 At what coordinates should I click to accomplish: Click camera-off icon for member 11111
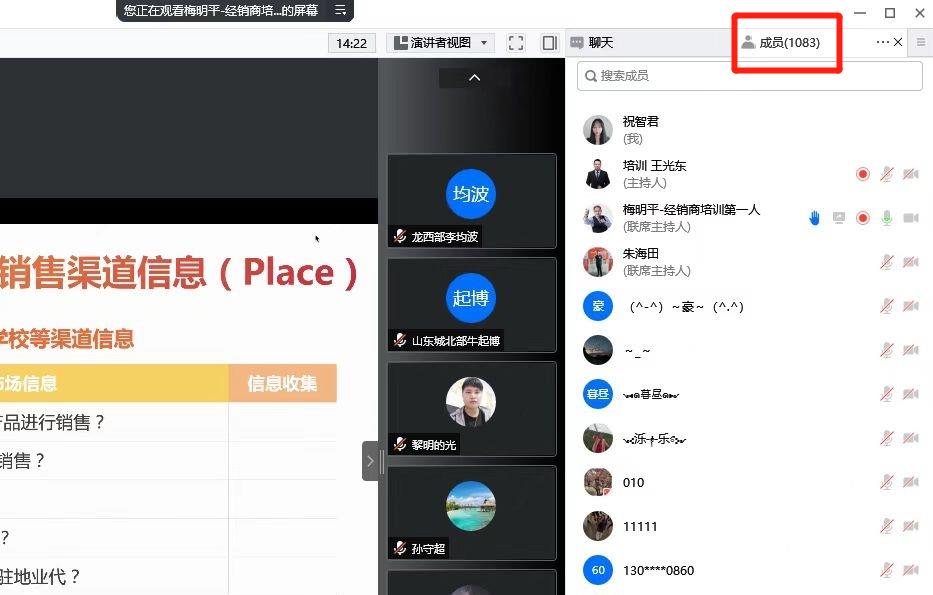pyautogui.click(x=910, y=526)
